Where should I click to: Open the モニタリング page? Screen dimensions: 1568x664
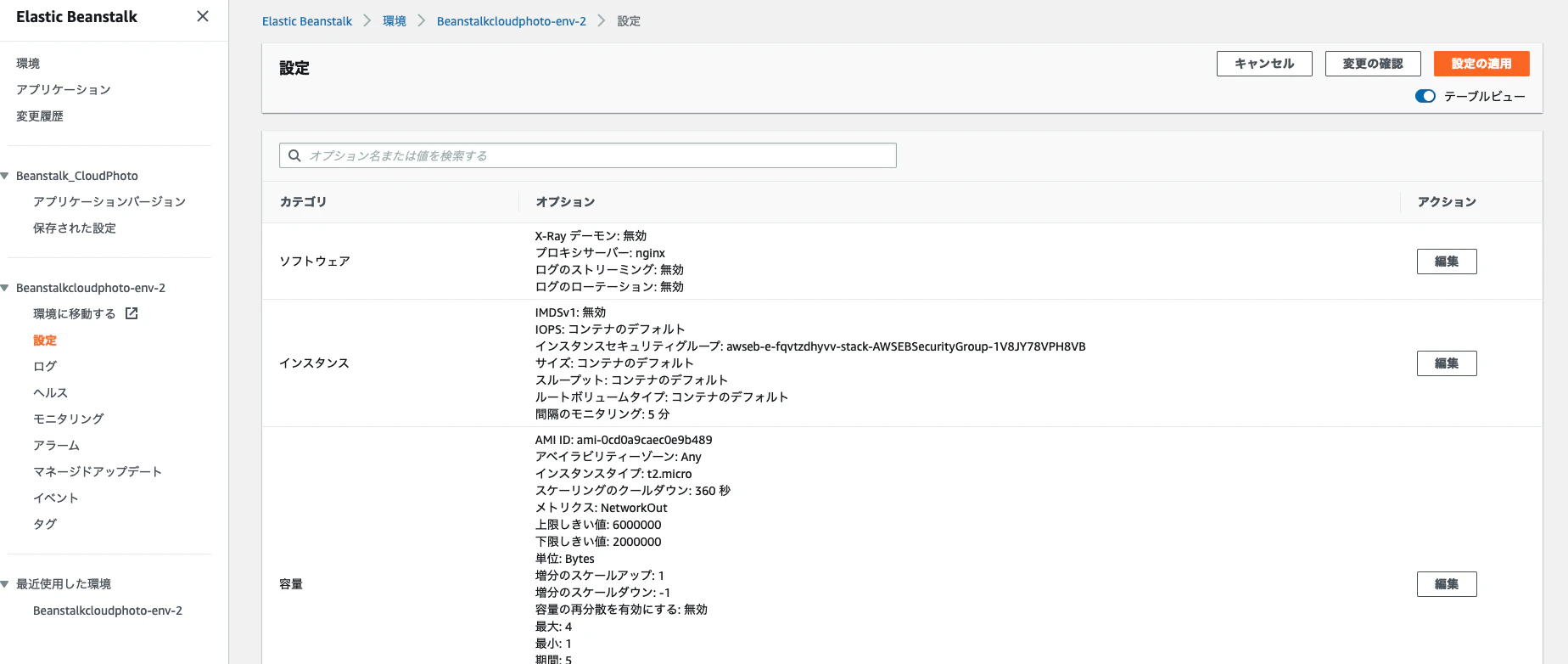pos(69,419)
